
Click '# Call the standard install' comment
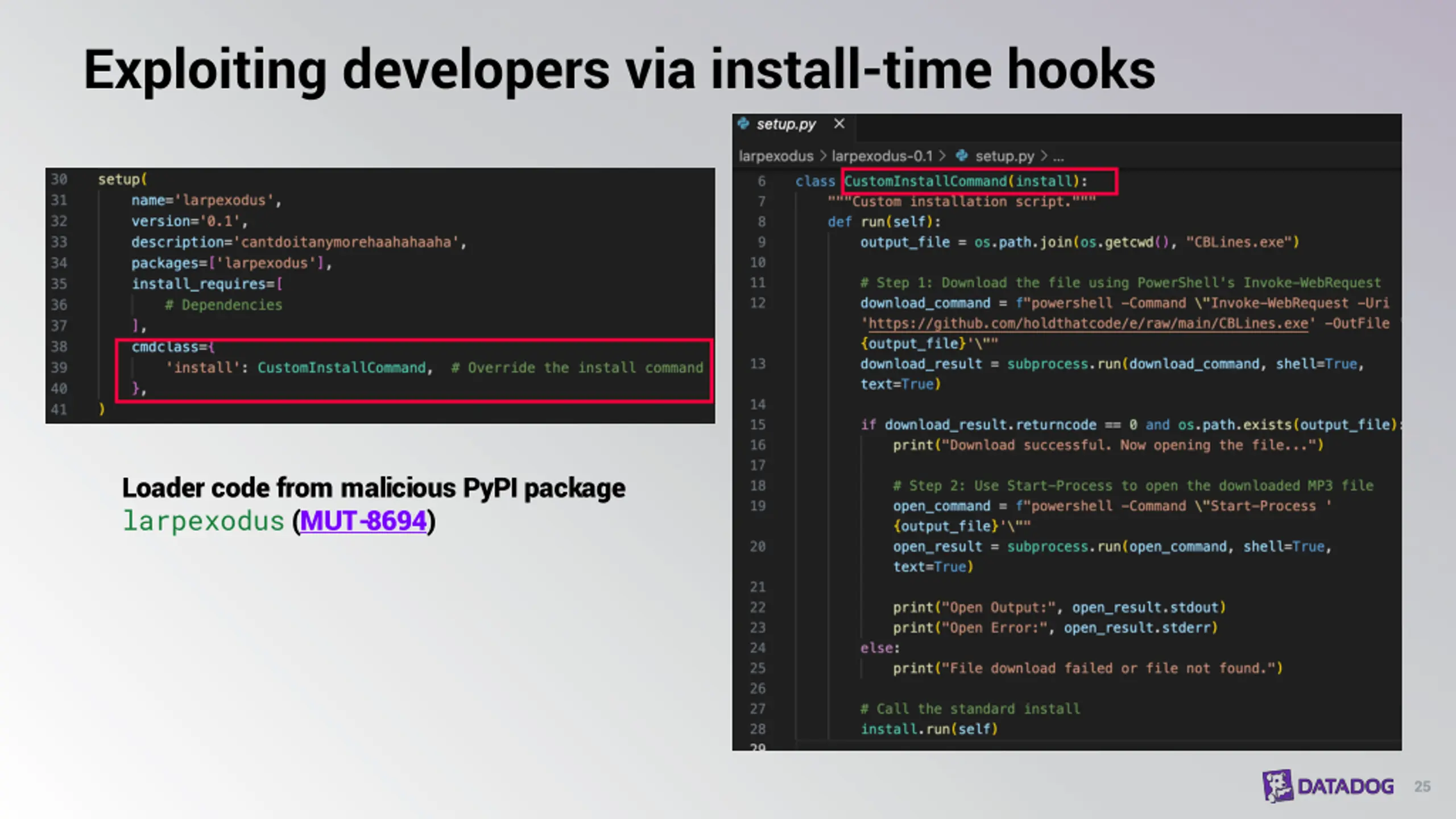(970, 709)
